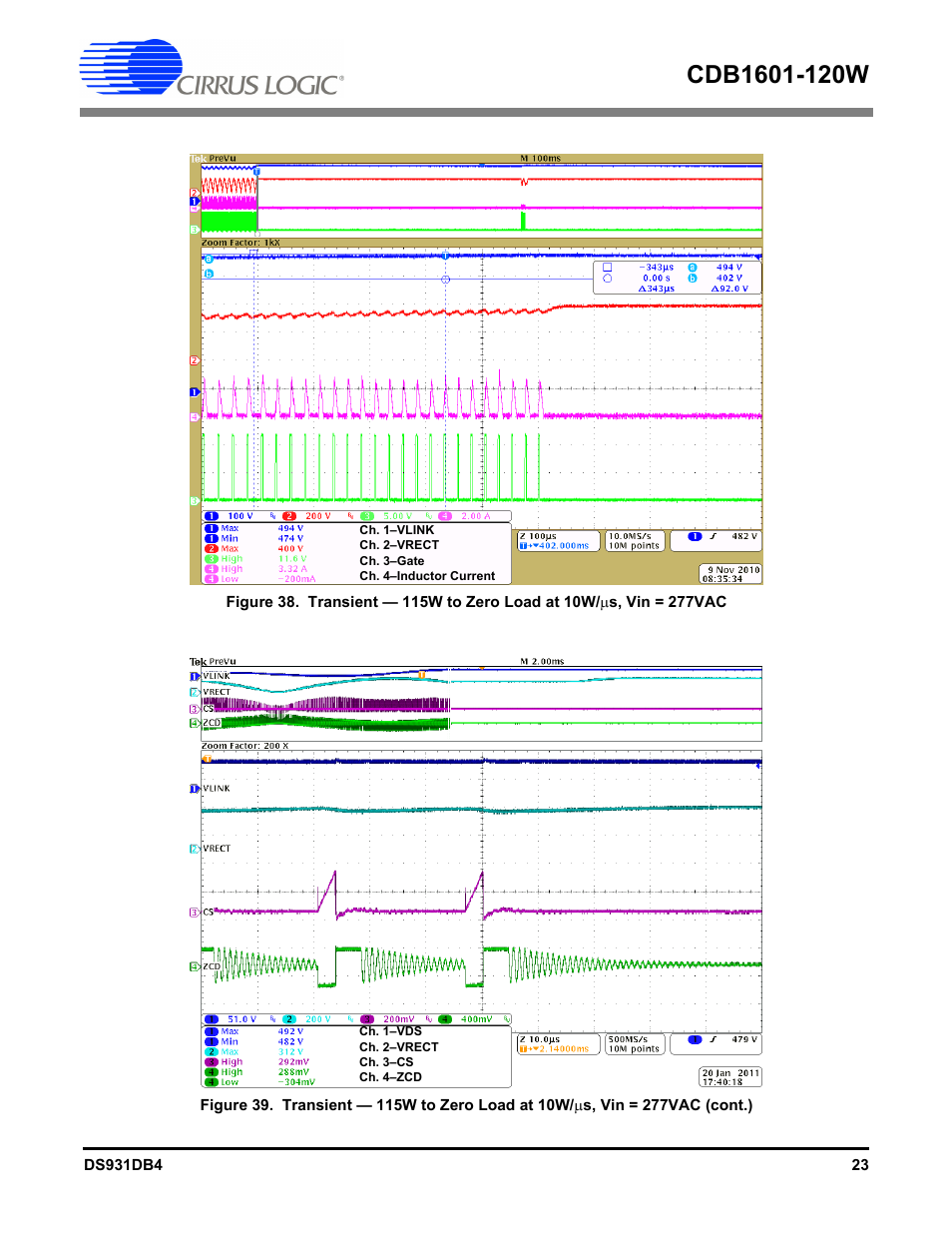Viewport: 952px width, 1233px height.
Task: Click the Figure 39 caption text
Action: pyautogui.click(x=476, y=1105)
